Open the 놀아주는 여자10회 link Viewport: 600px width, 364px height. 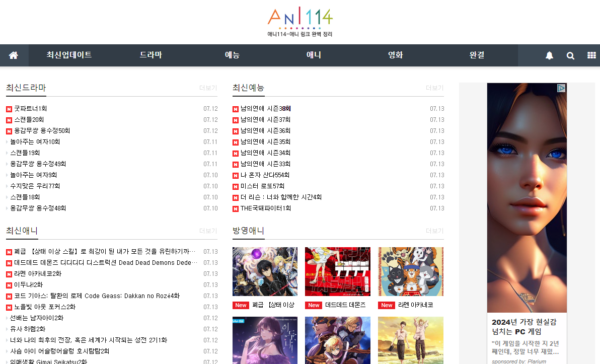pyautogui.click(x=35, y=142)
